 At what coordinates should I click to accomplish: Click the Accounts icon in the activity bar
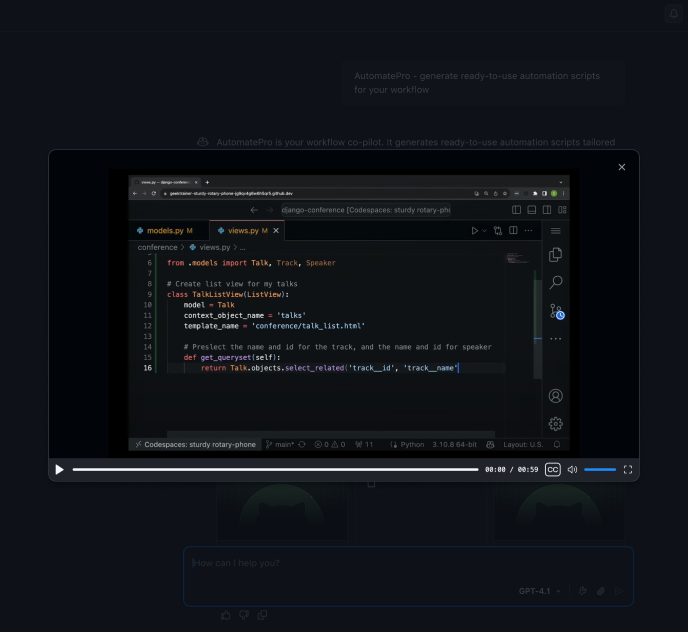click(556, 396)
